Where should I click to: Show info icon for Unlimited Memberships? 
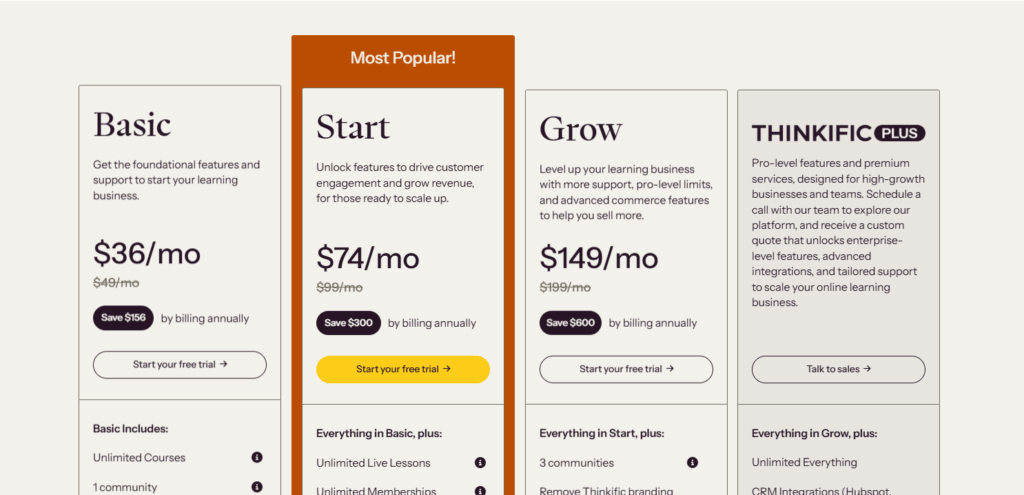[480, 491]
